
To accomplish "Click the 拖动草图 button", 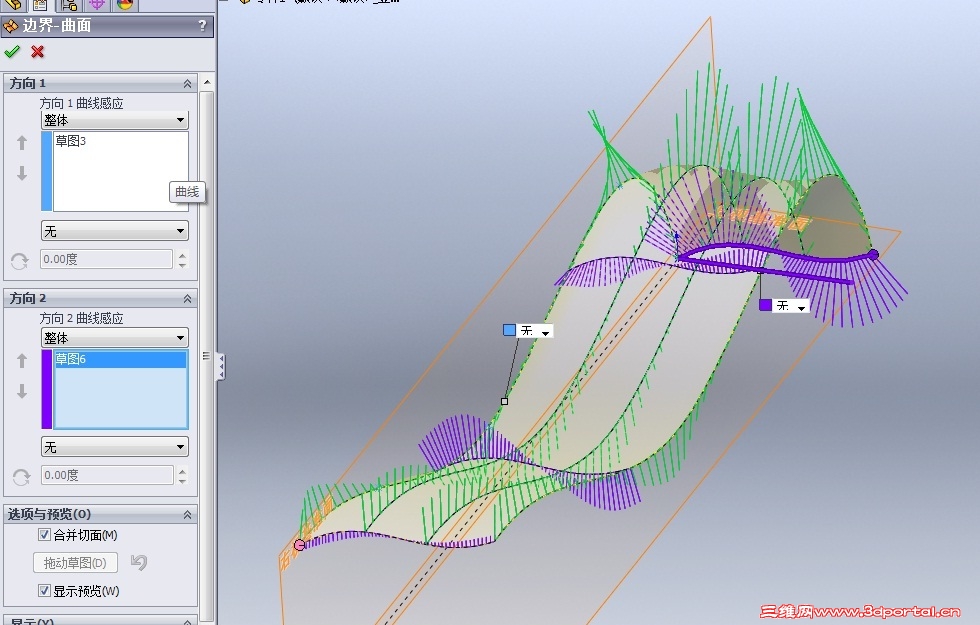I will click(75, 562).
